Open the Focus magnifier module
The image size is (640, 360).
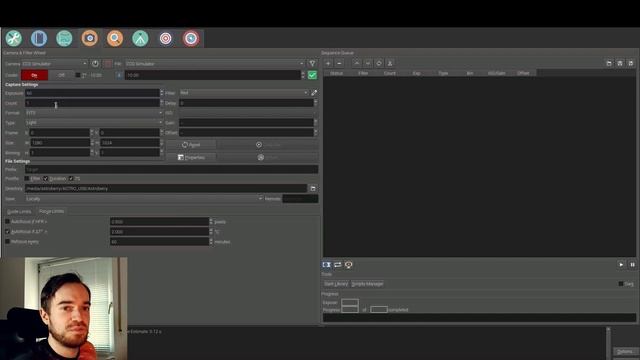[115, 38]
